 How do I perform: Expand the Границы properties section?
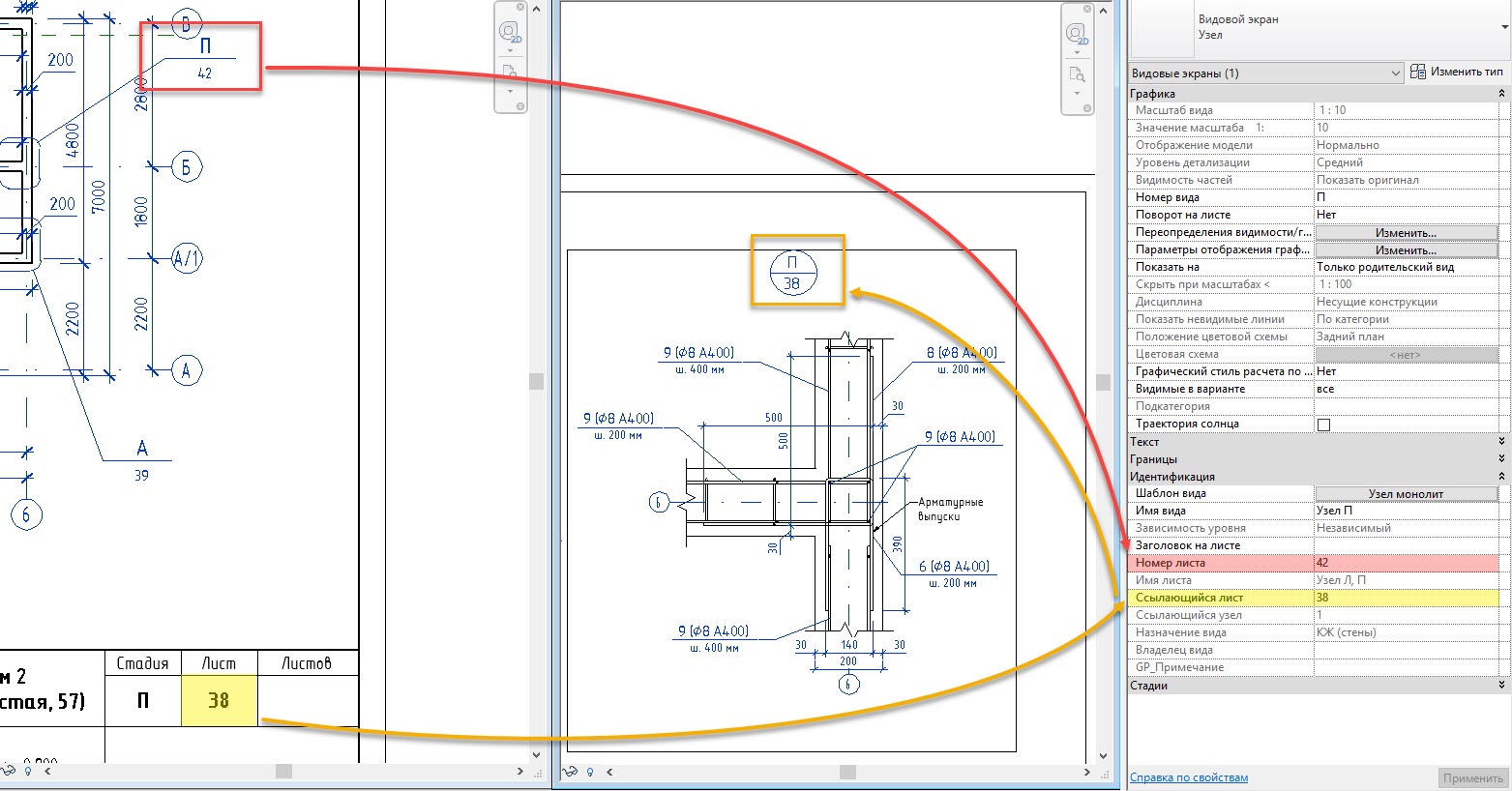1501,459
